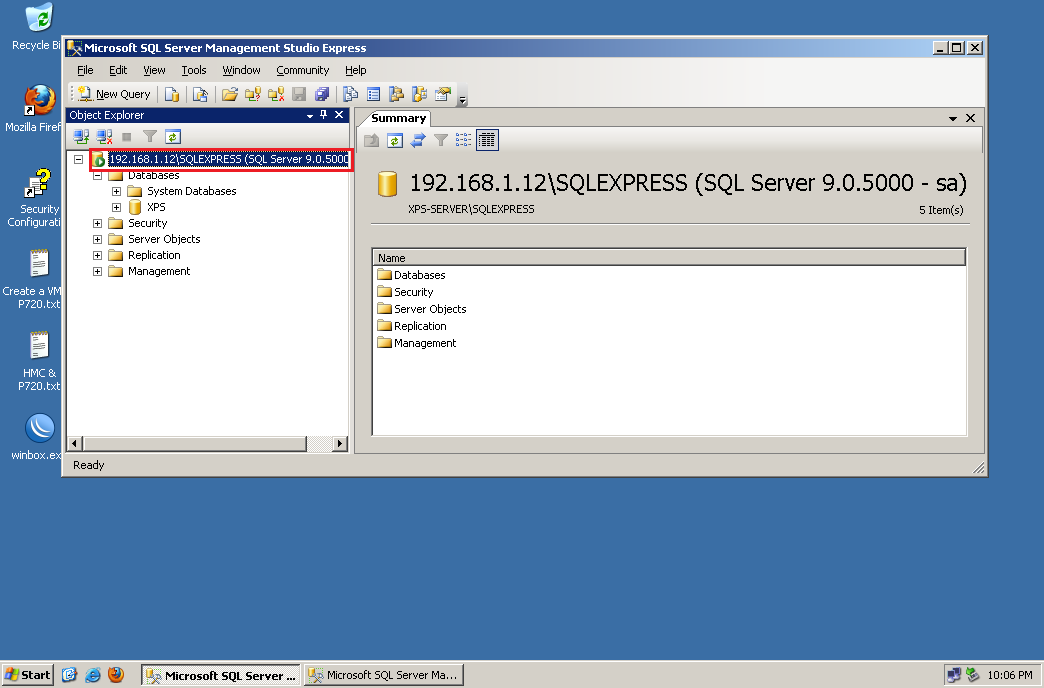Select the XPS database in the tree

(156, 207)
